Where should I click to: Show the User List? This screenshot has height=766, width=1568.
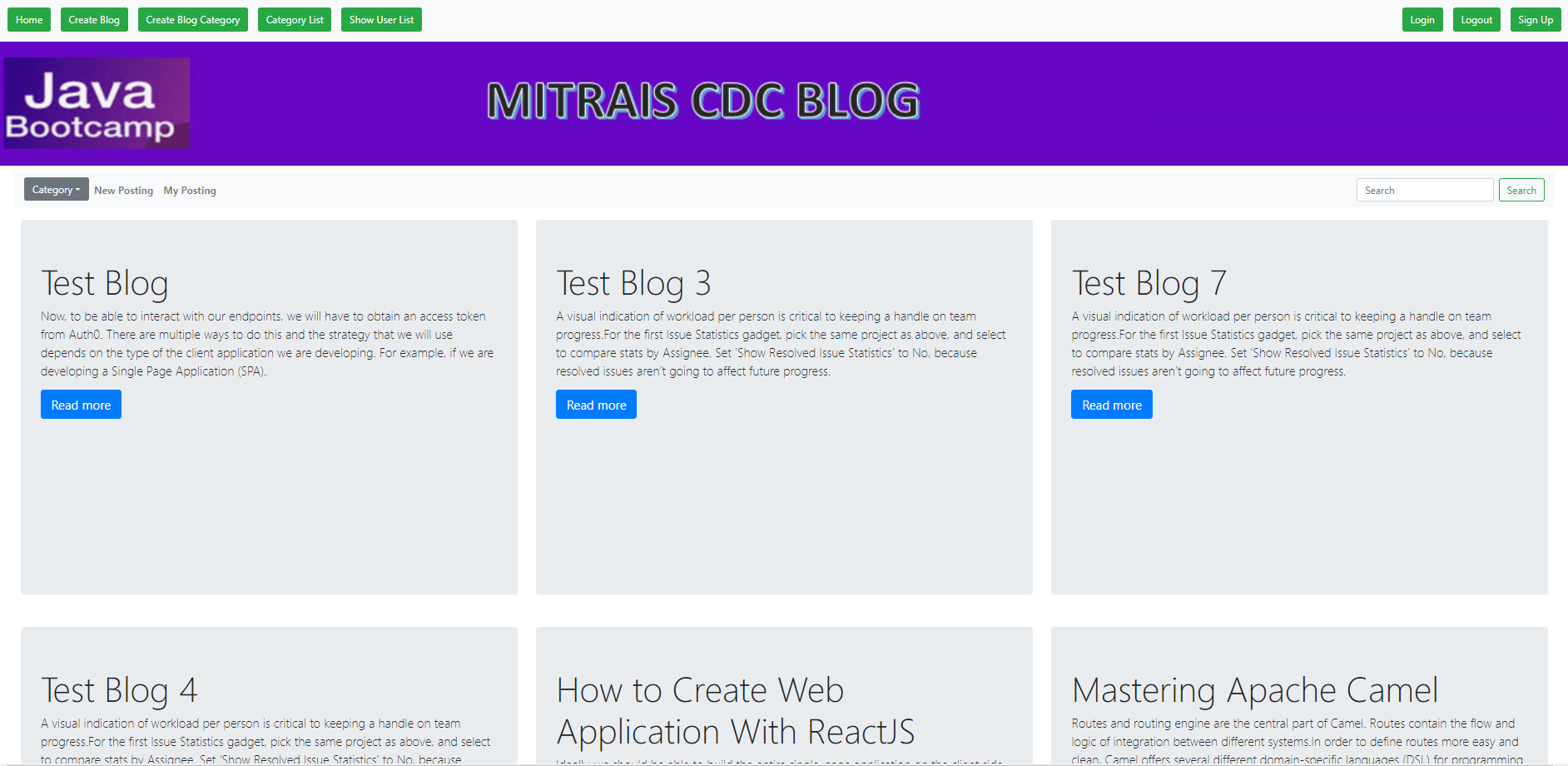point(381,20)
